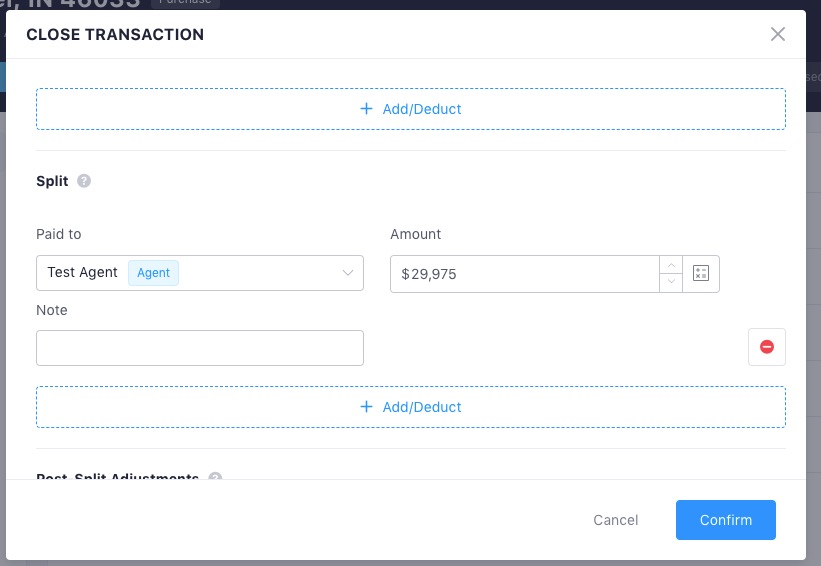Click the empty Note input field

(x=199, y=348)
